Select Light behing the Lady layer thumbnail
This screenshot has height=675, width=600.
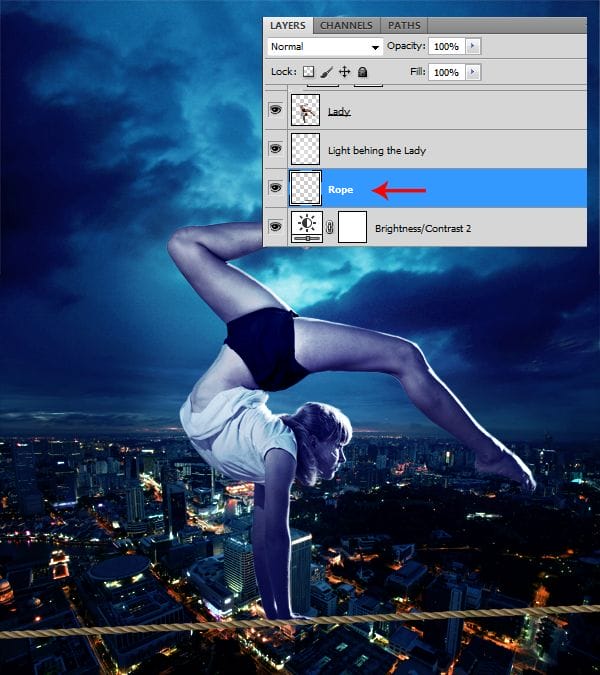point(306,149)
